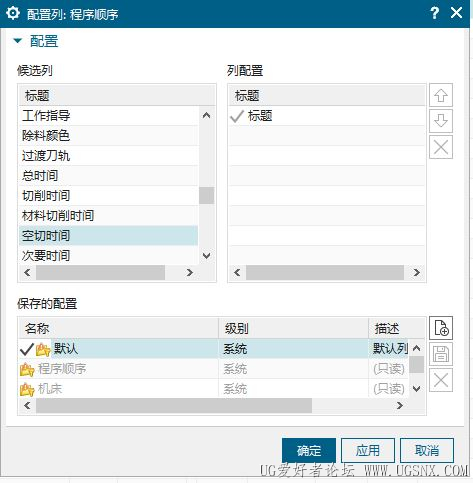Viewport: 473px width, 483px height.
Task: Click the remove column X icon
Action: tap(441, 147)
